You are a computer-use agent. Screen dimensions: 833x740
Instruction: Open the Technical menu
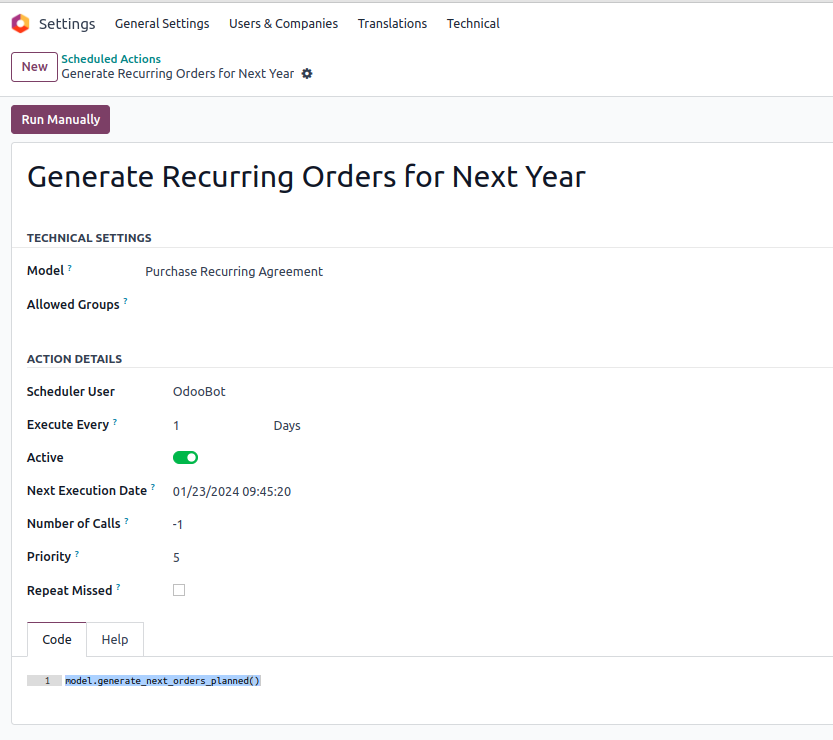(473, 24)
